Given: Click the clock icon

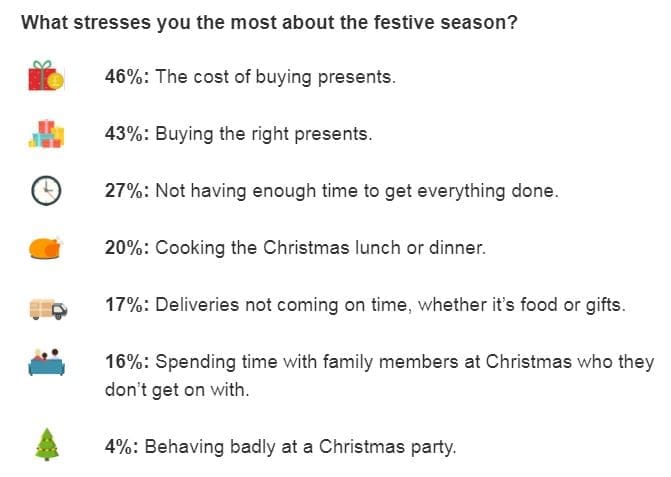Looking at the screenshot, I should [x=46, y=190].
